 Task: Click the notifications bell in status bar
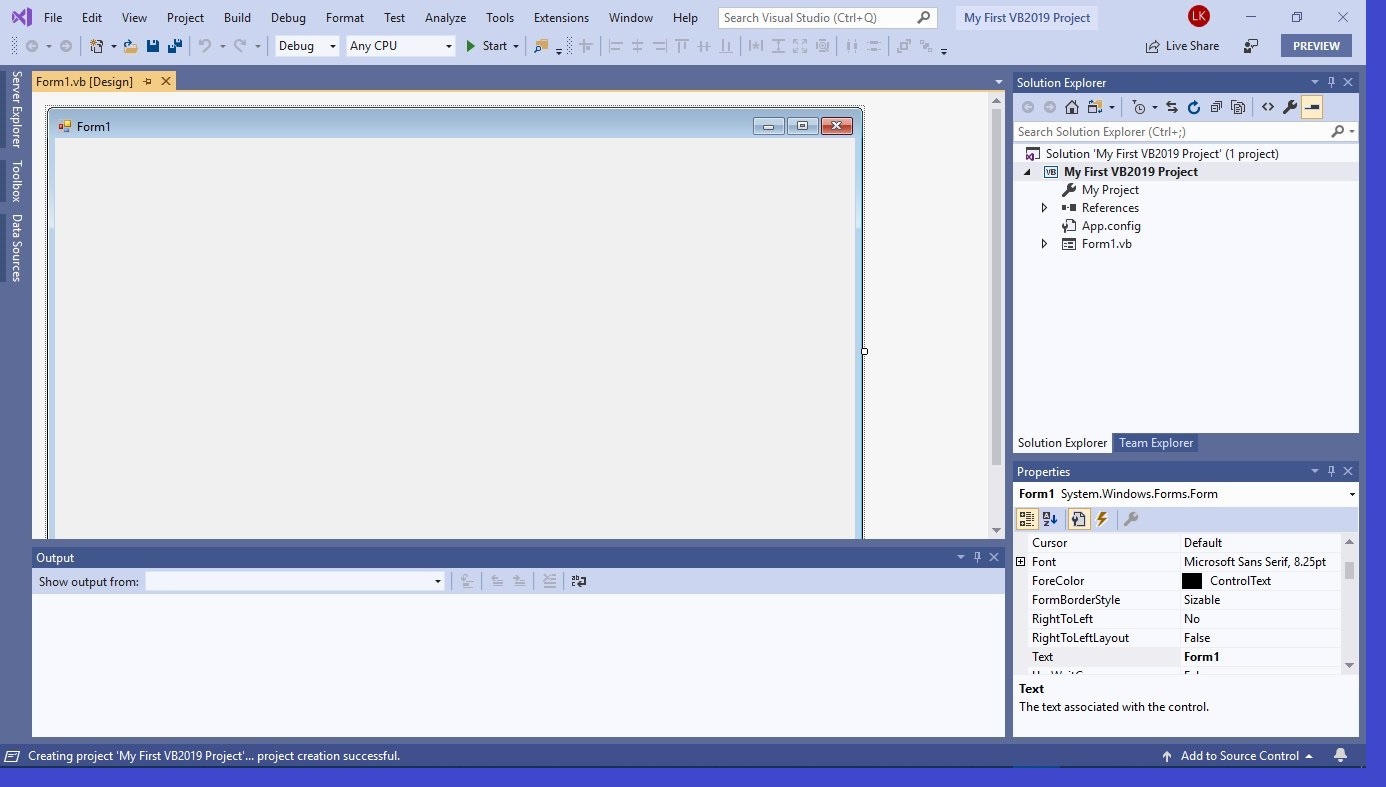[x=1340, y=756]
